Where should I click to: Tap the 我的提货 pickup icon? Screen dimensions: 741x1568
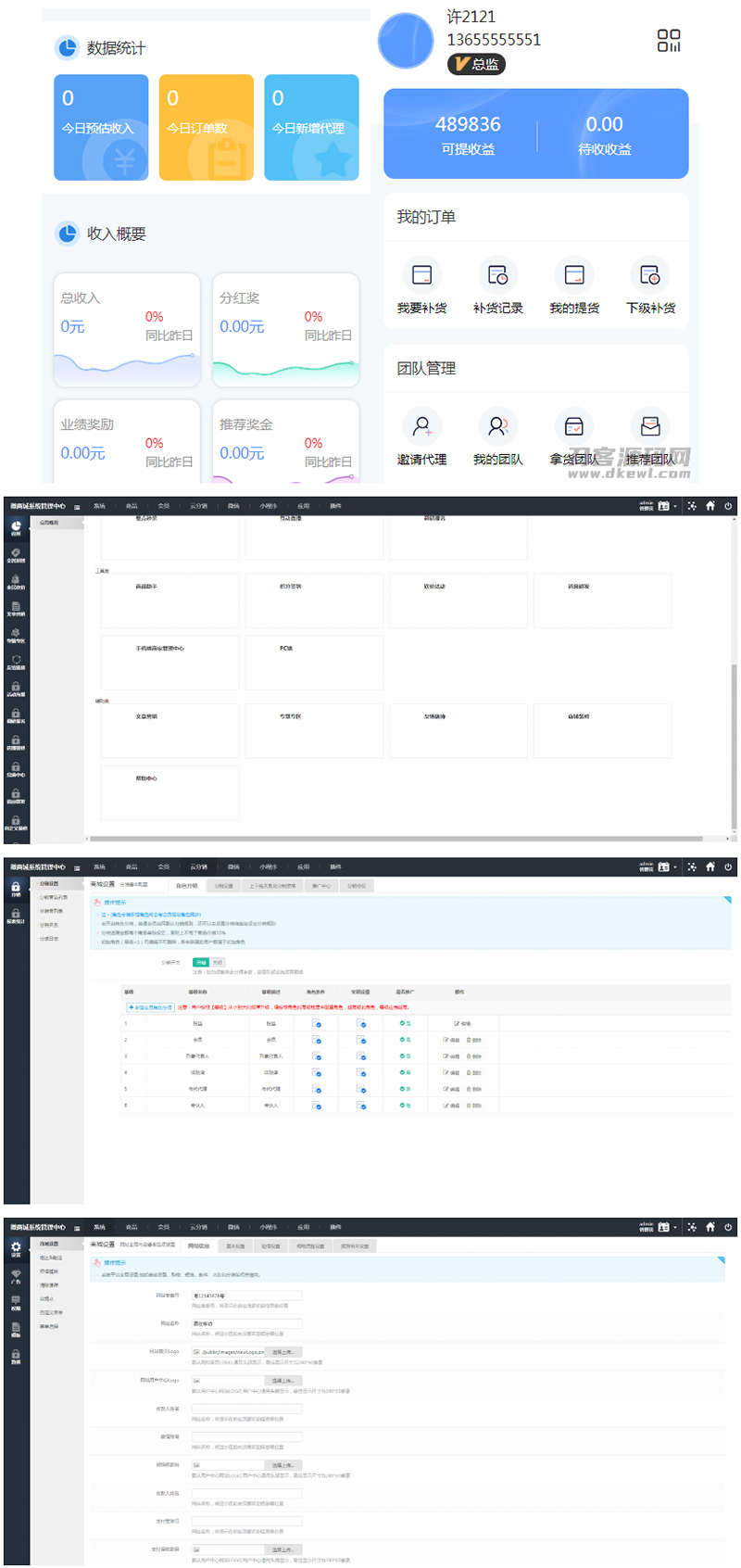[574, 275]
